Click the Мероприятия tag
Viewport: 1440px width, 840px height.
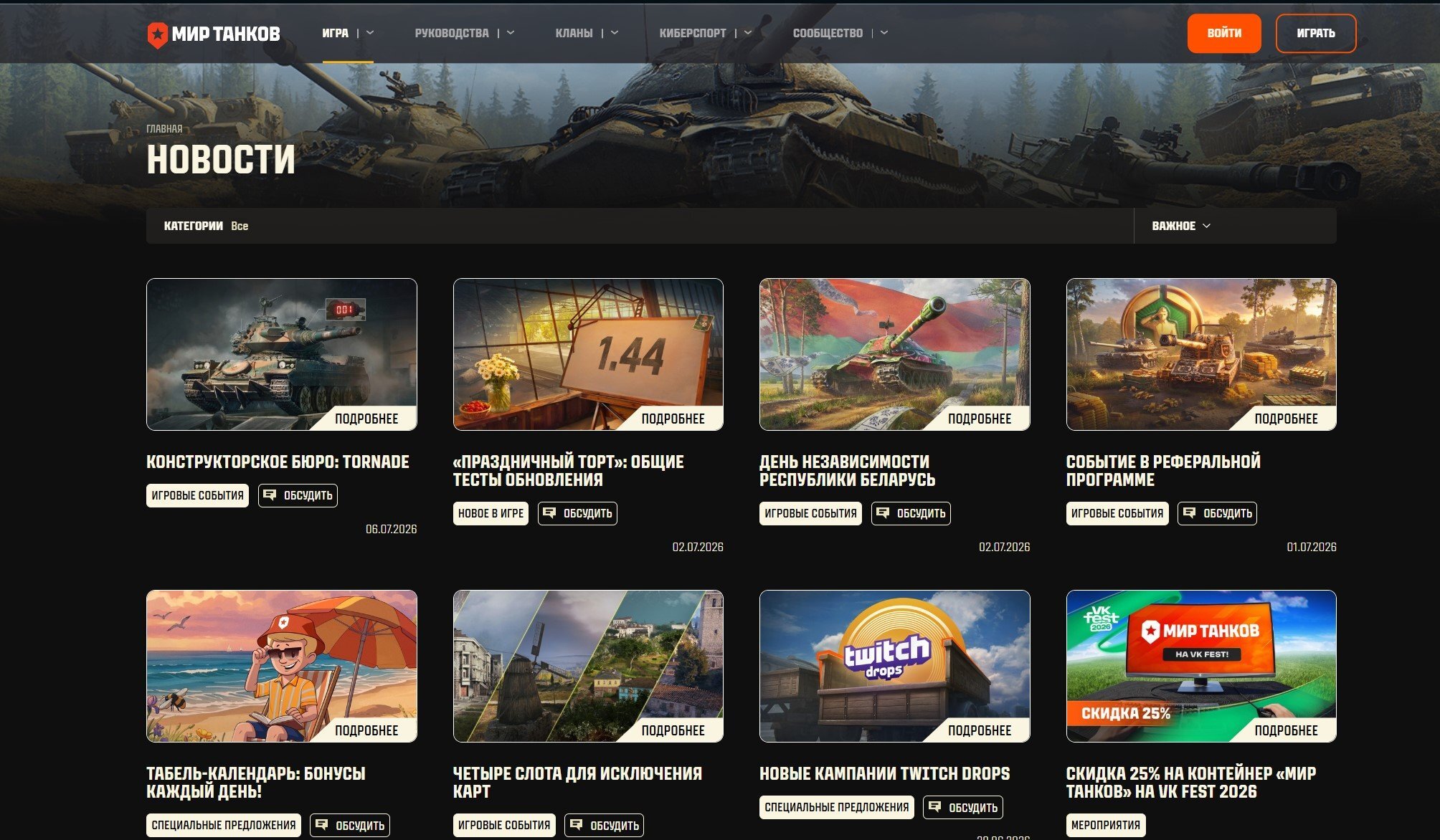(x=1106, y=825)
